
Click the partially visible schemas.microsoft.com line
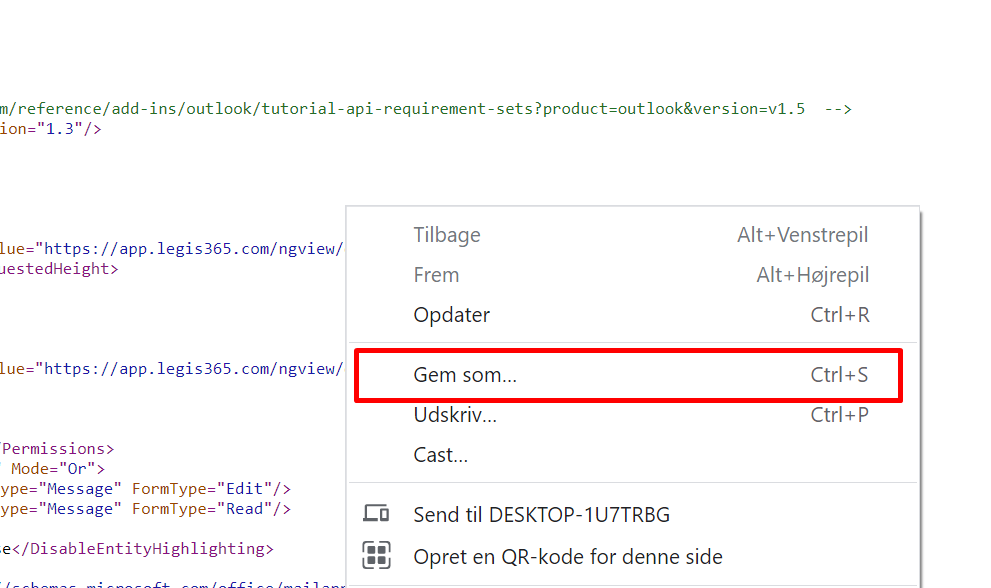pos(170,583)
